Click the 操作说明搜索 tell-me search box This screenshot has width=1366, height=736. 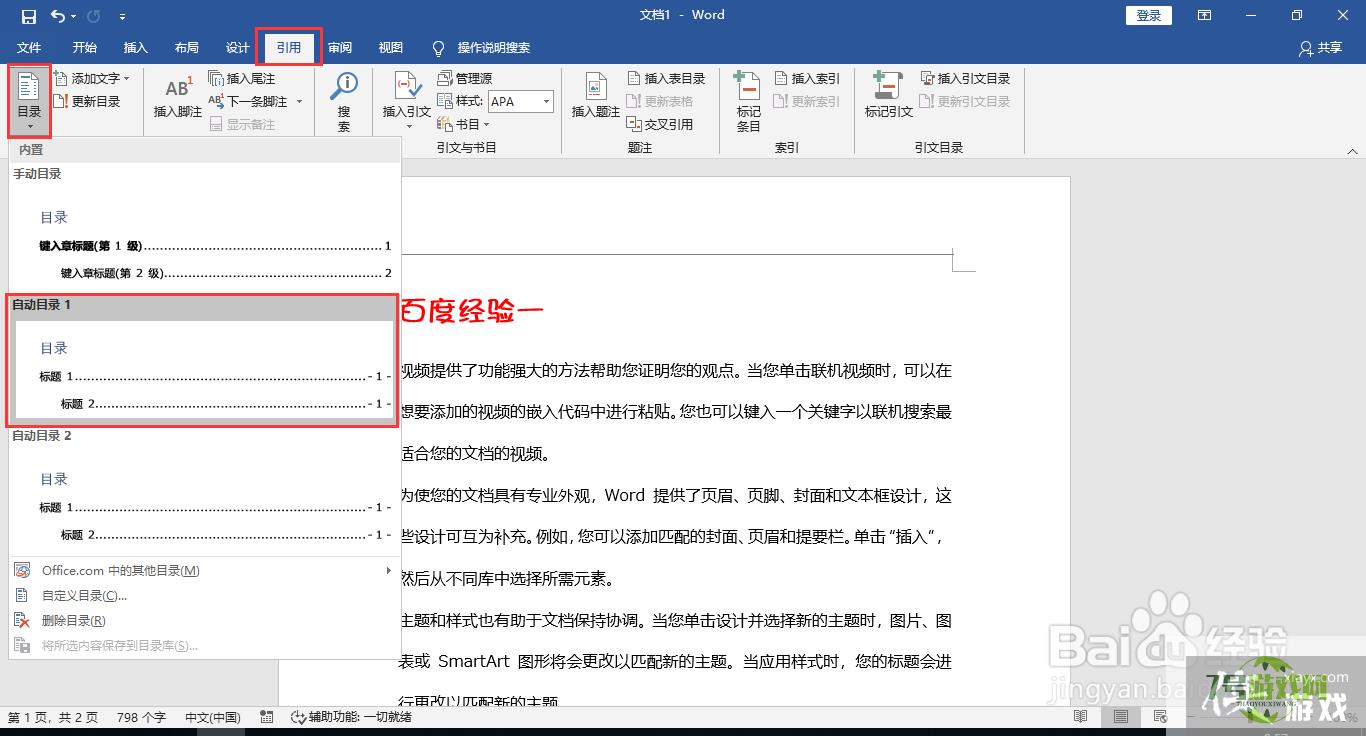[481, 48]
